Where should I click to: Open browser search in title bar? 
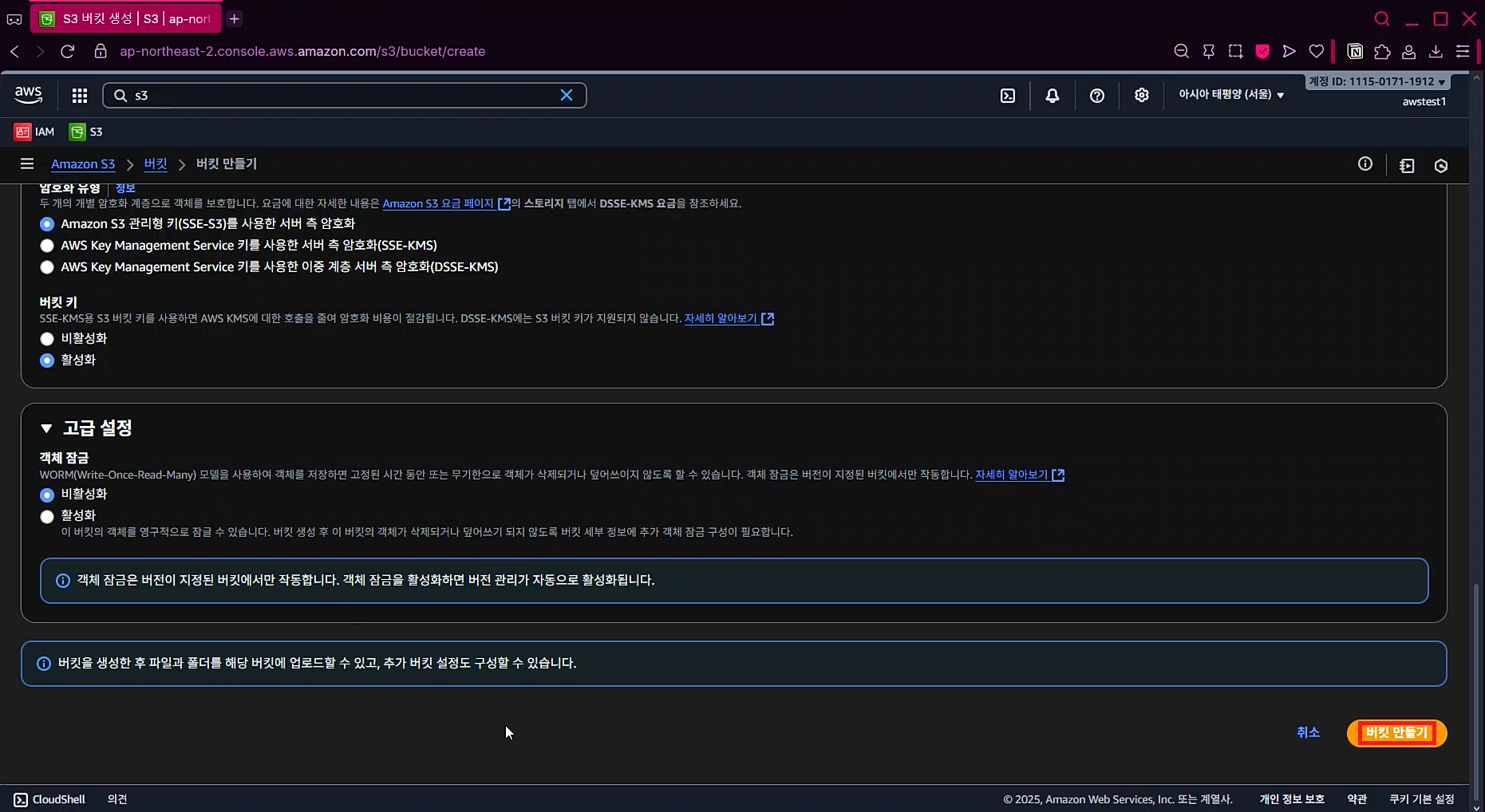click(x=1382, y=18)
